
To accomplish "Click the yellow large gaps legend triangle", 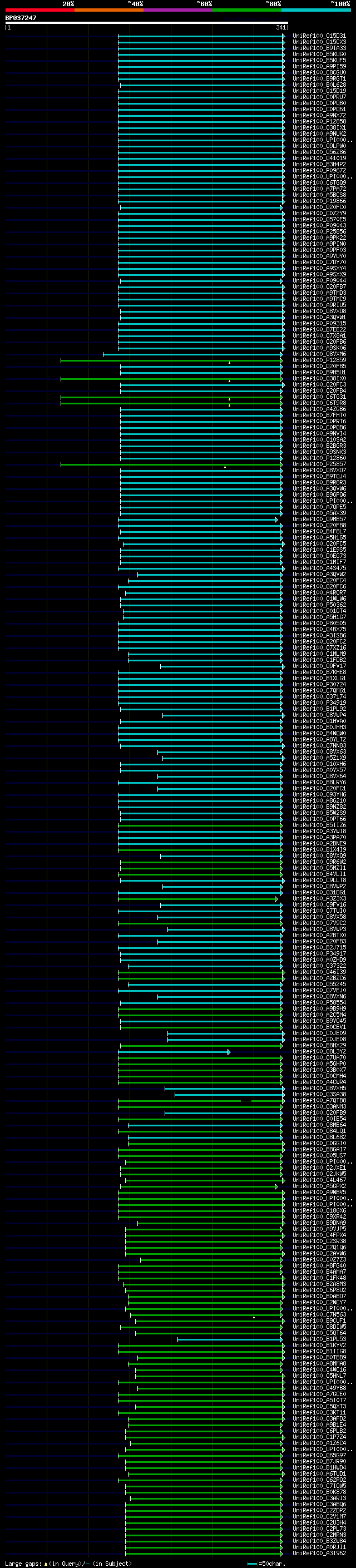I will pos(46,1563).
